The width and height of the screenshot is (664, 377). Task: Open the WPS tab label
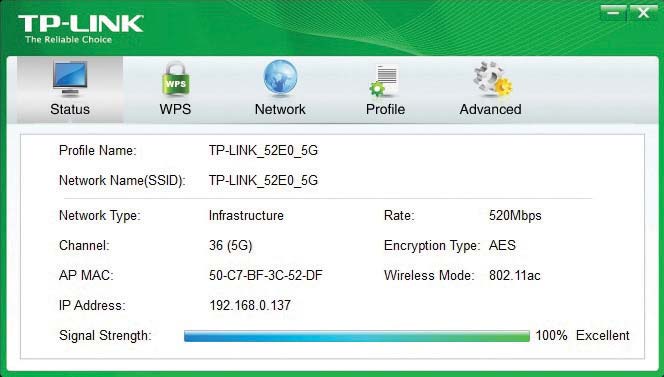tap(175, 109)
